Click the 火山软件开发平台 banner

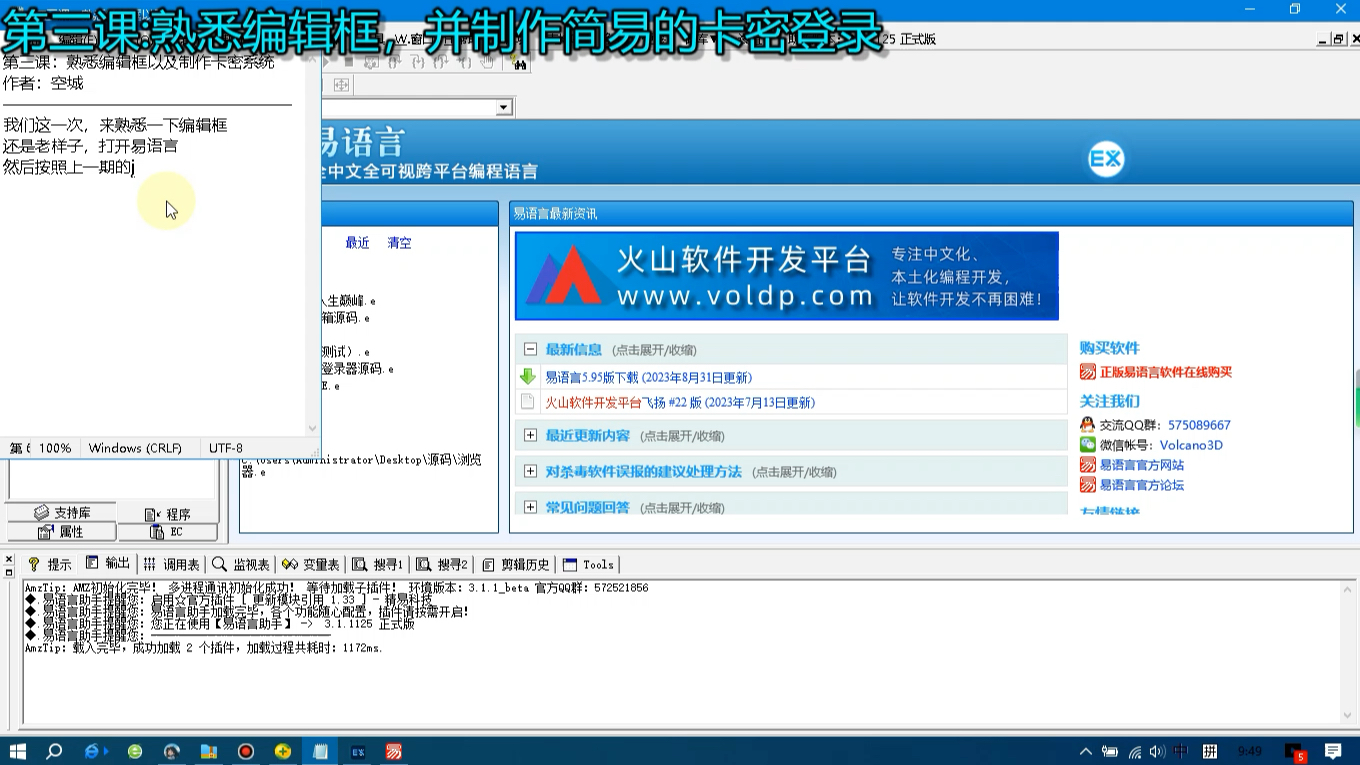pos(786,276)
